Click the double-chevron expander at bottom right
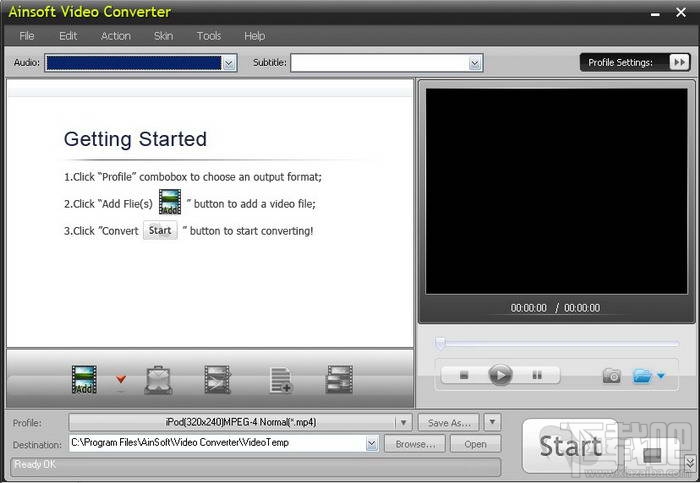This screenshot has height=483, width=700. pyautogui.click(x=690, y=462)
